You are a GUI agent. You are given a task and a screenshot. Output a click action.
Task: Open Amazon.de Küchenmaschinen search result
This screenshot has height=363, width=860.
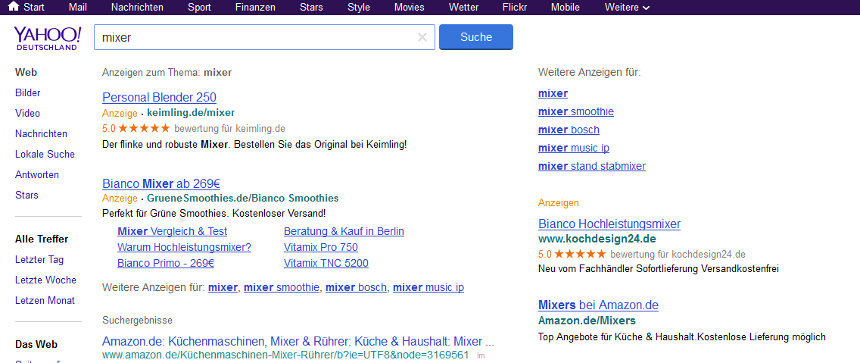tap(298, 341)
